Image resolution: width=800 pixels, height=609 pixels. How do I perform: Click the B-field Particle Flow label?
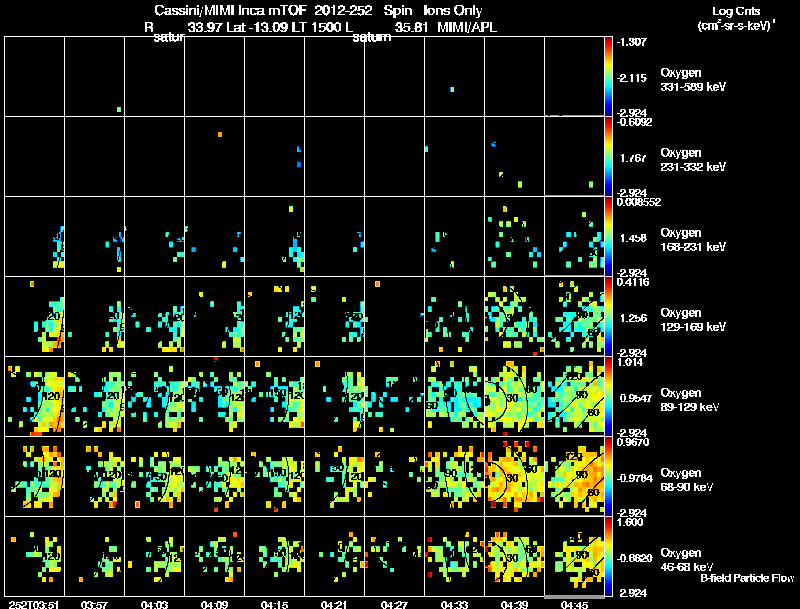(747, 578)
